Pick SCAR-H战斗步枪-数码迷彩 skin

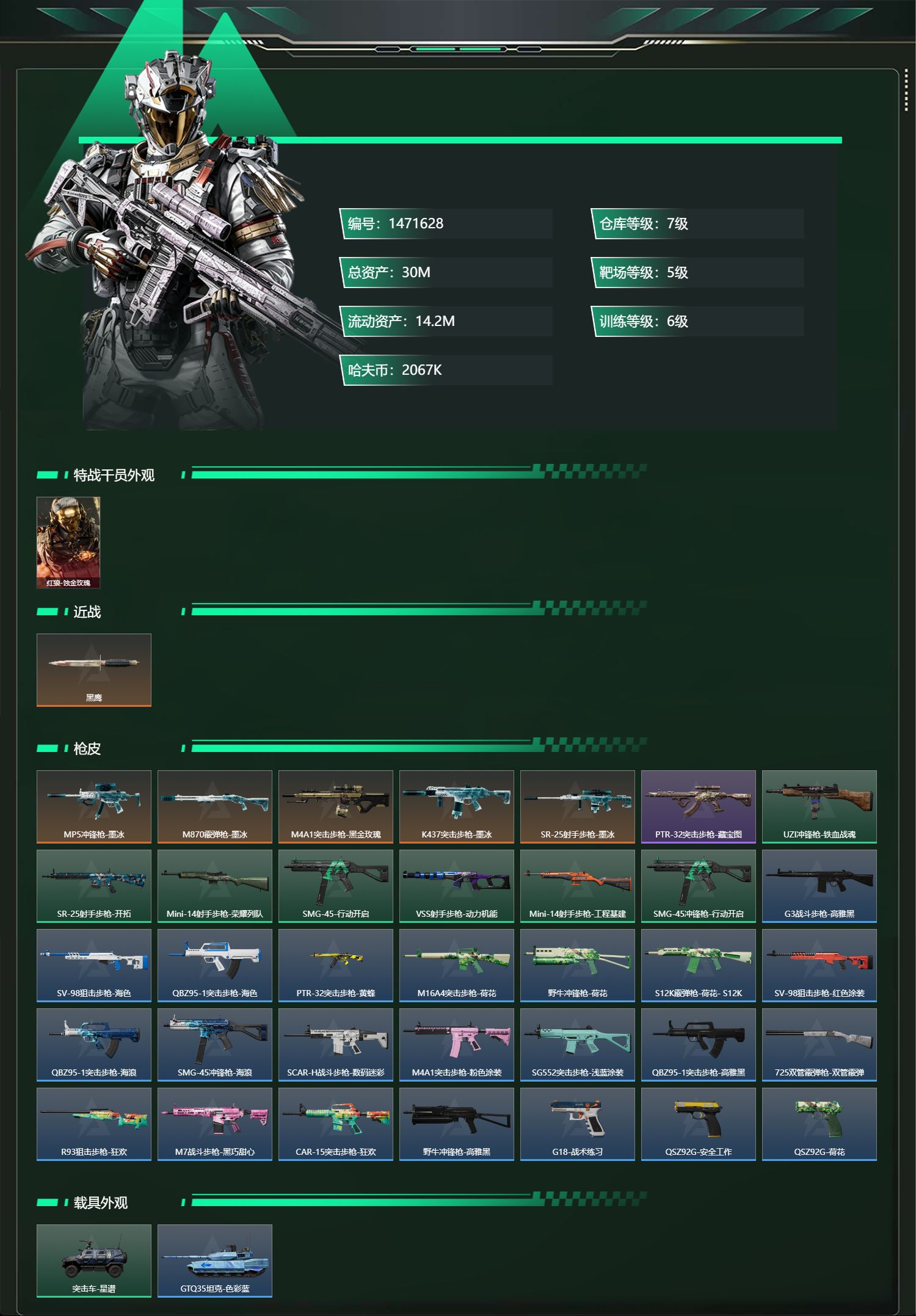(336, 1045)
